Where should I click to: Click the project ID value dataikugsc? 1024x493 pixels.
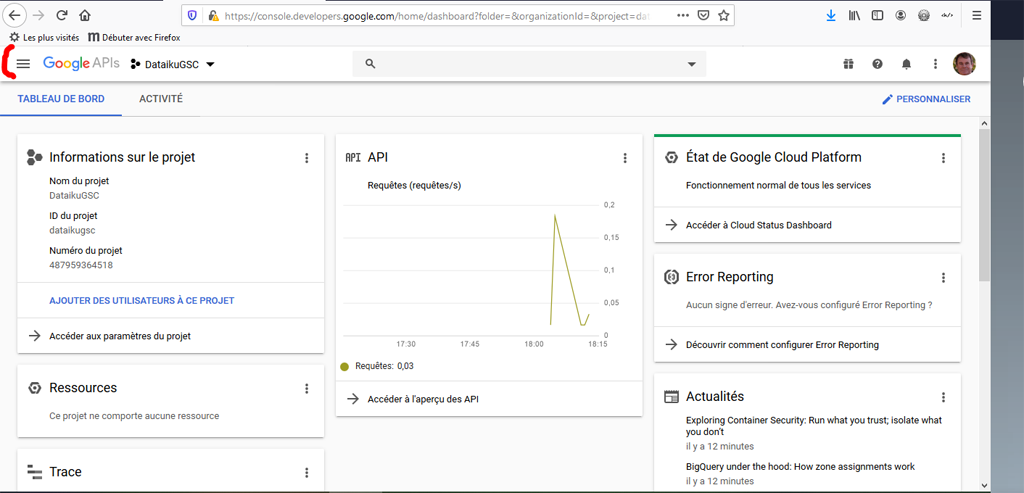73,230
